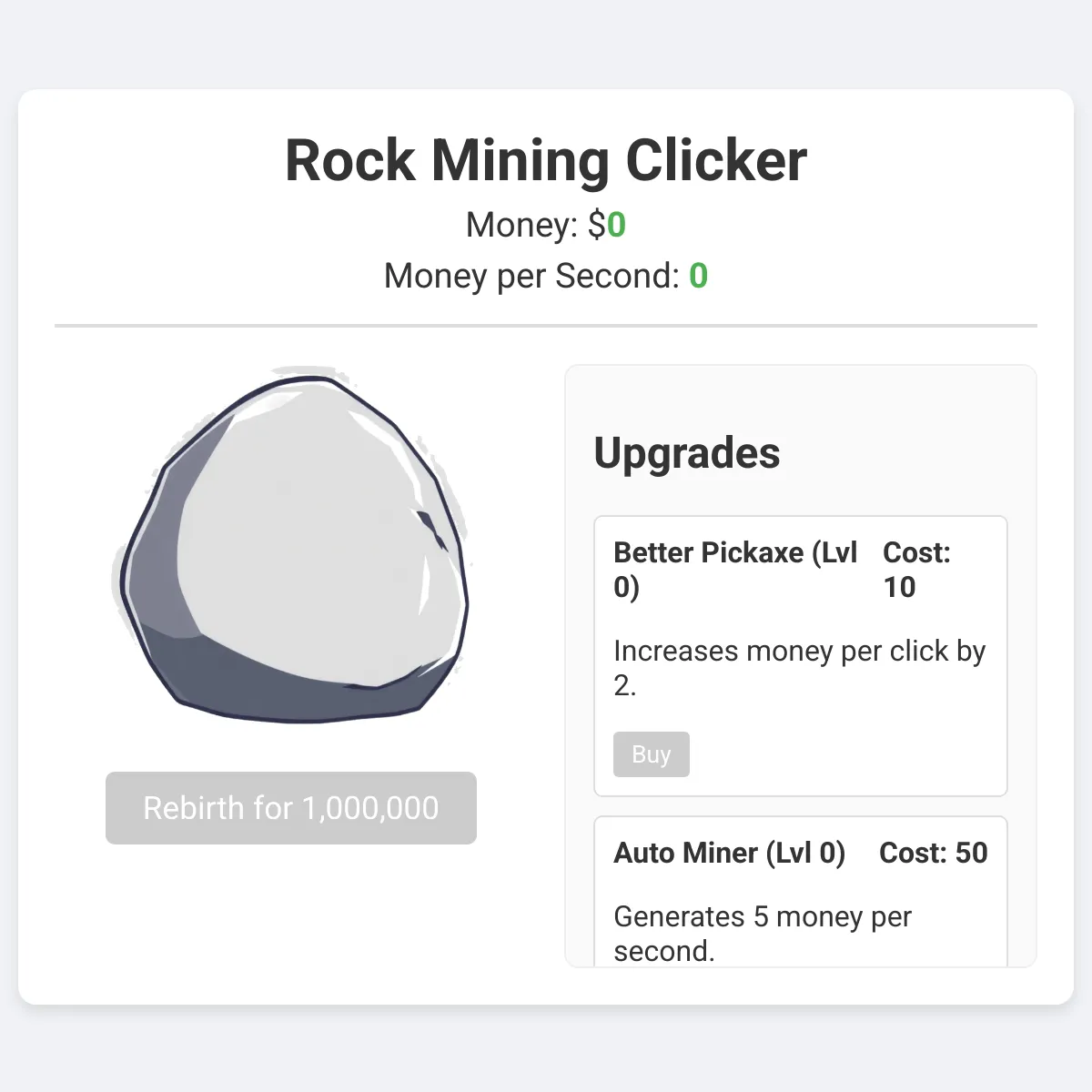
Task: Click the Rock Mining Clicker title
Action: pos(546,161)
